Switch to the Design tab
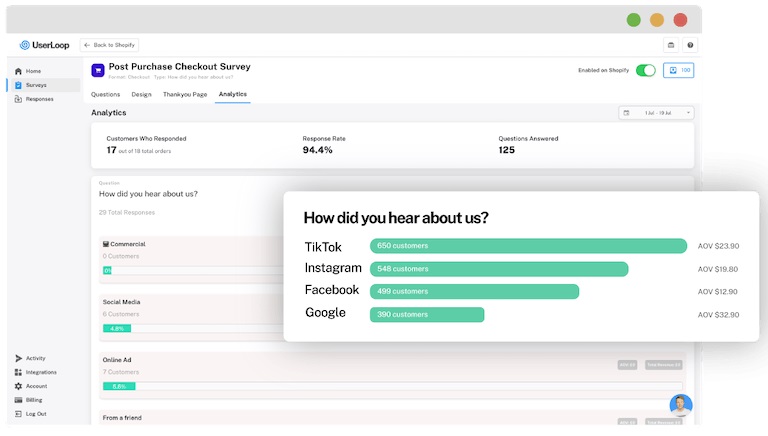This screenshot has width=768, height=436. coord(141,94)
